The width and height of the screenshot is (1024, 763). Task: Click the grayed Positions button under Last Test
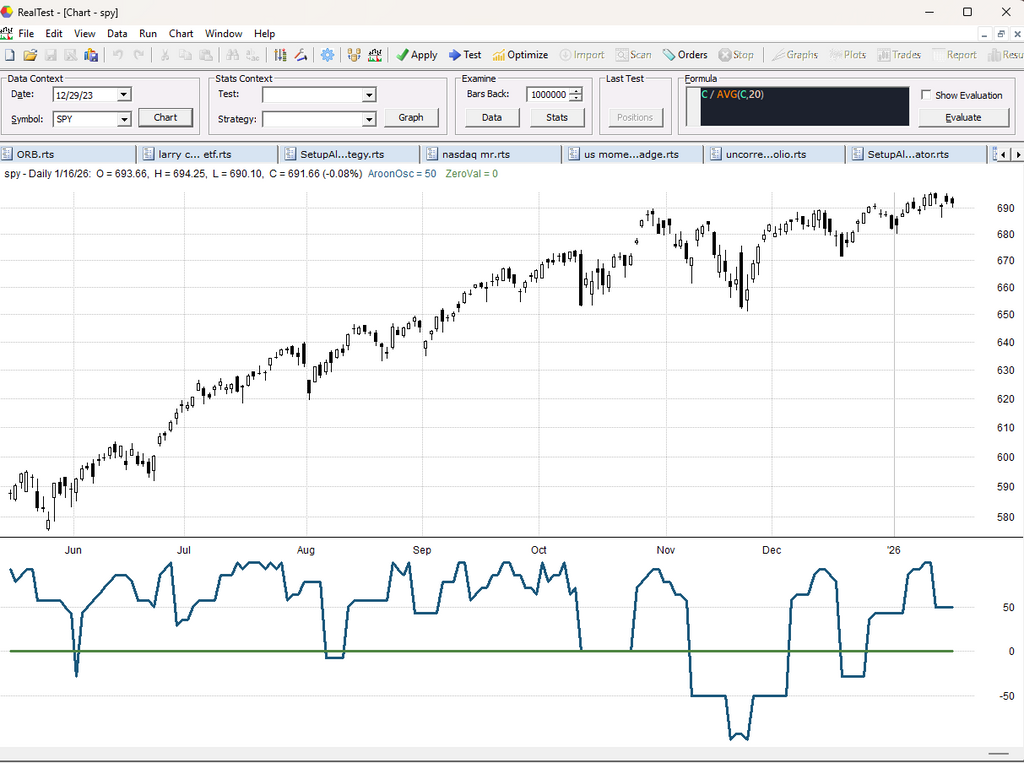[635, 118]
